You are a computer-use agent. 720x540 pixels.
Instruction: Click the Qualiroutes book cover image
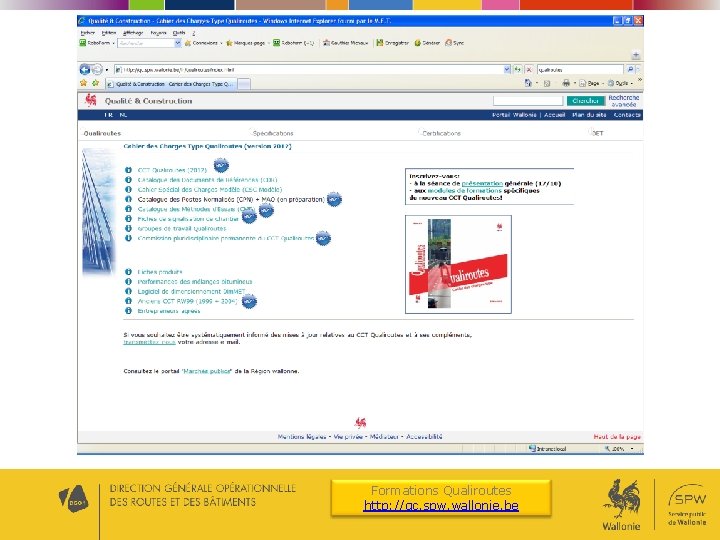click(458, 264)
